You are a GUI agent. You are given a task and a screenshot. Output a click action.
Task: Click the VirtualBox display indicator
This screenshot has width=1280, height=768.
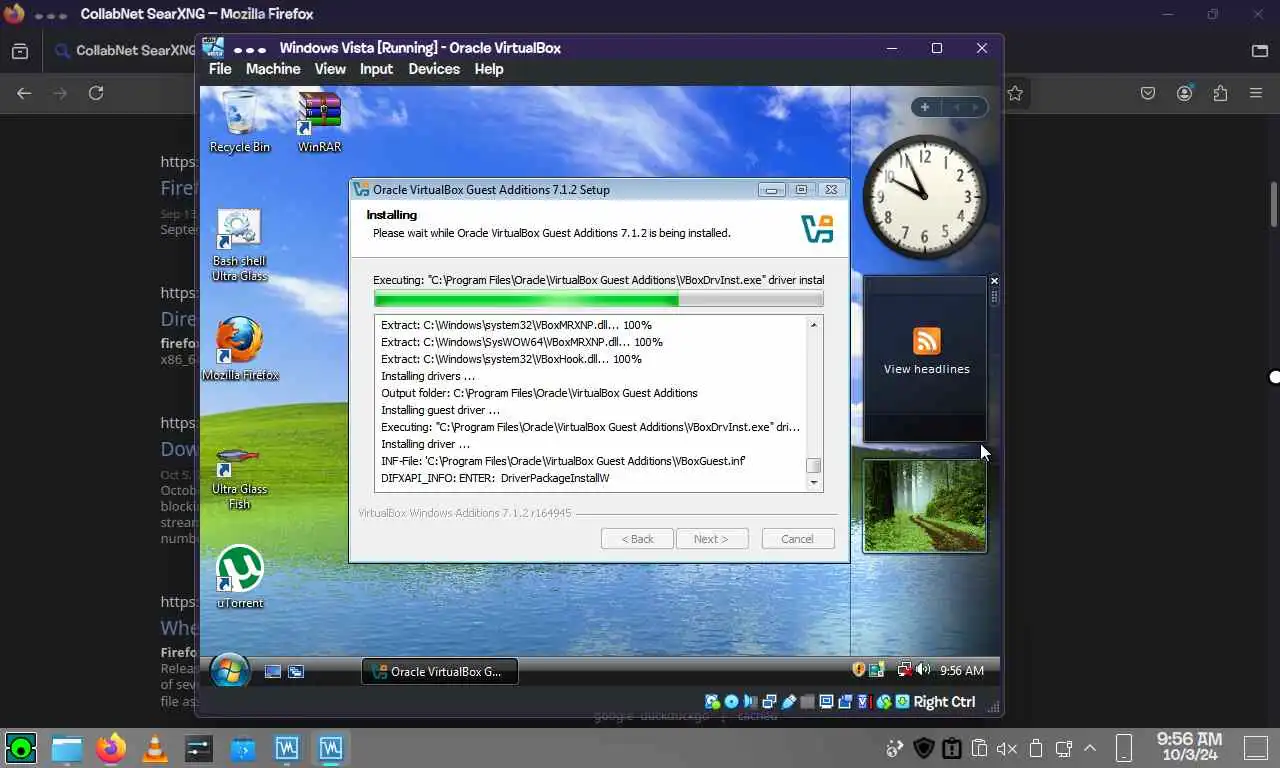click(x=826, y=702)
